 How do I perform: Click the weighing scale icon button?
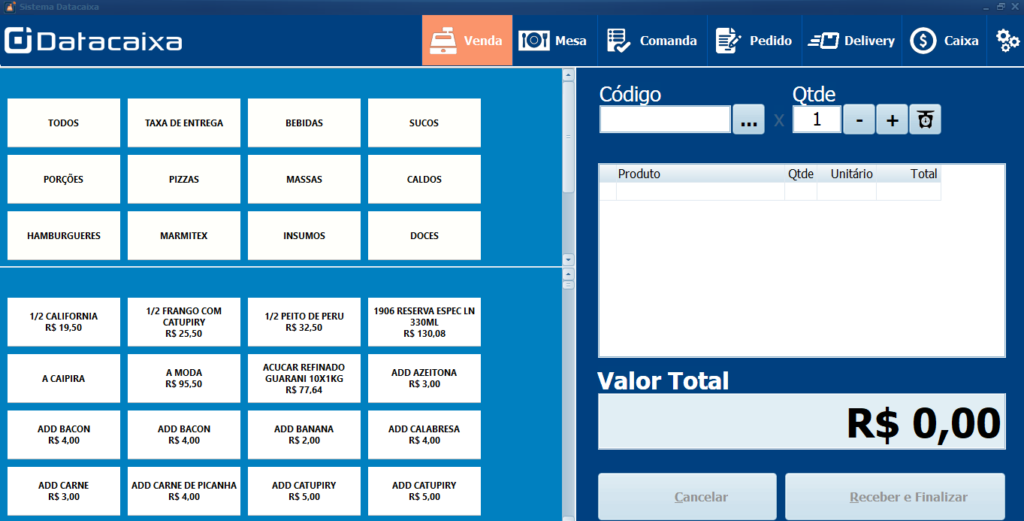pyautogui.click(x=925, y=119)
